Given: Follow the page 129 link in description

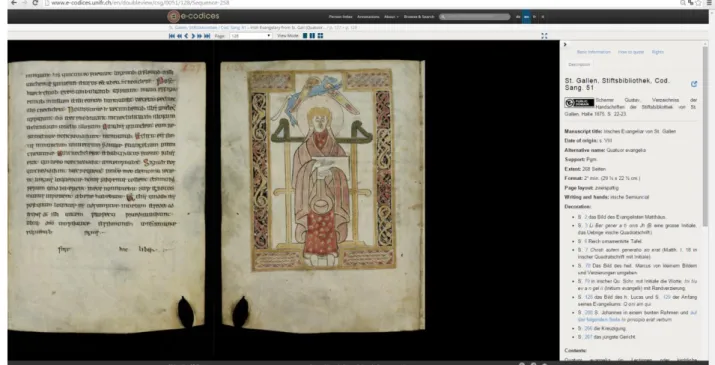Looking at the screenshot, I should click(667, 297).
